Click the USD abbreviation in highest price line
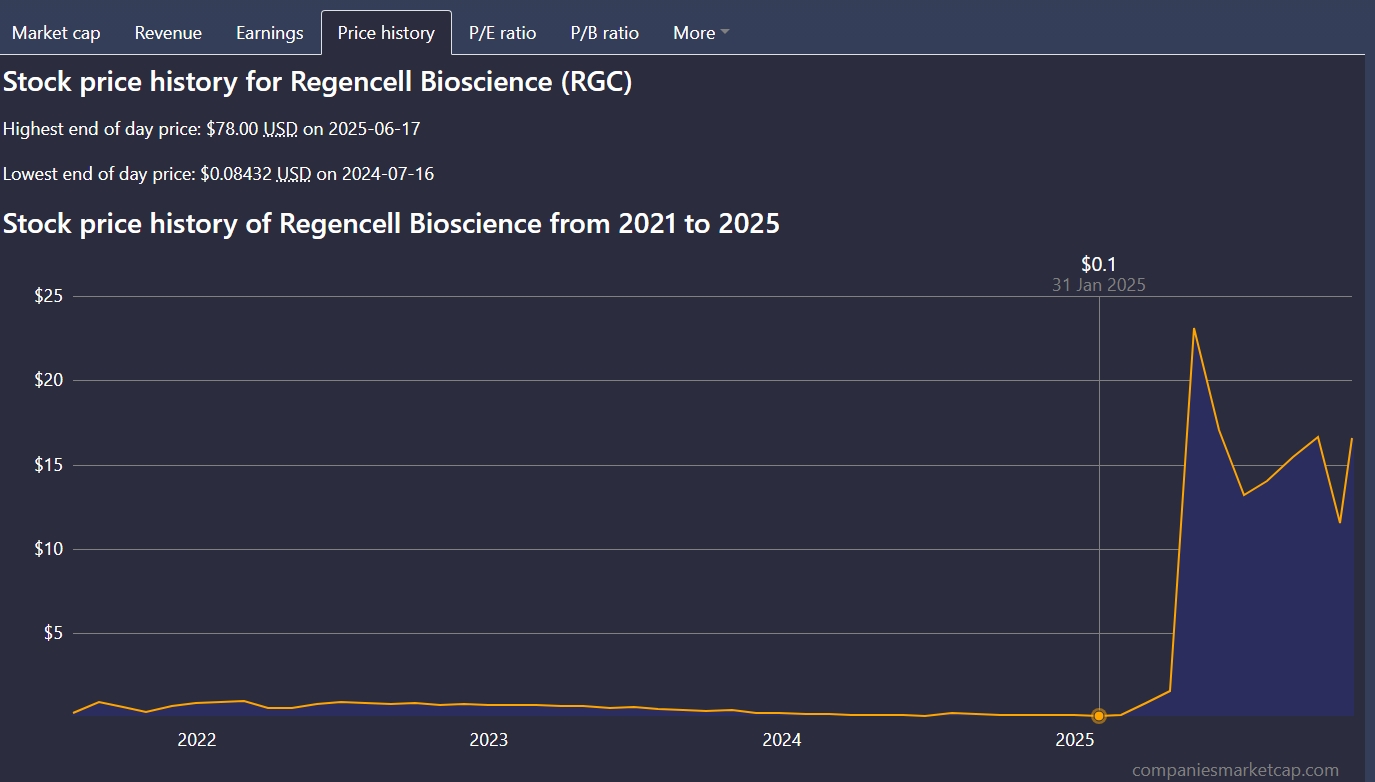 tap(280, 129)
